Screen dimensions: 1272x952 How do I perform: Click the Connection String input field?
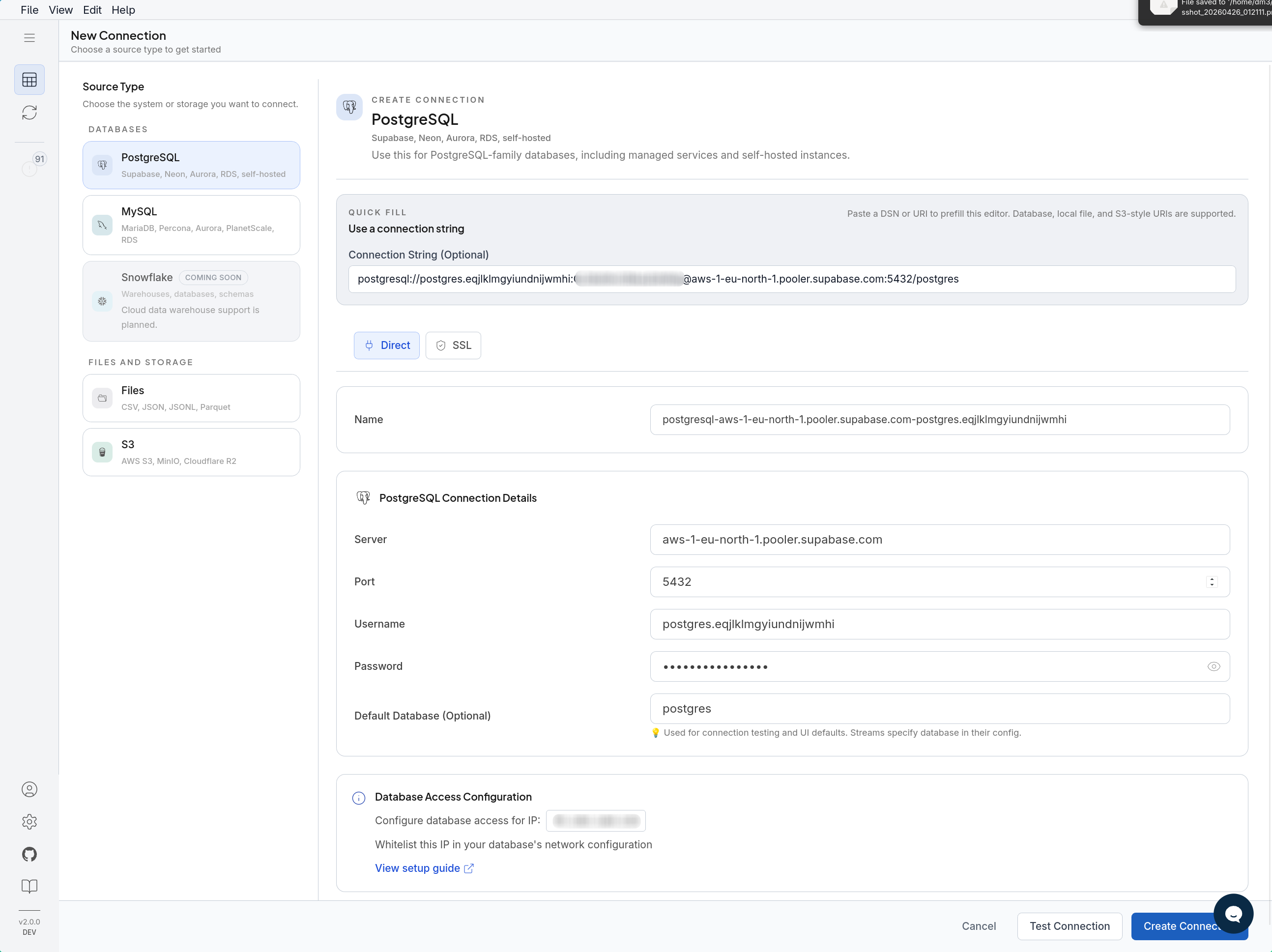pos(791,279)
